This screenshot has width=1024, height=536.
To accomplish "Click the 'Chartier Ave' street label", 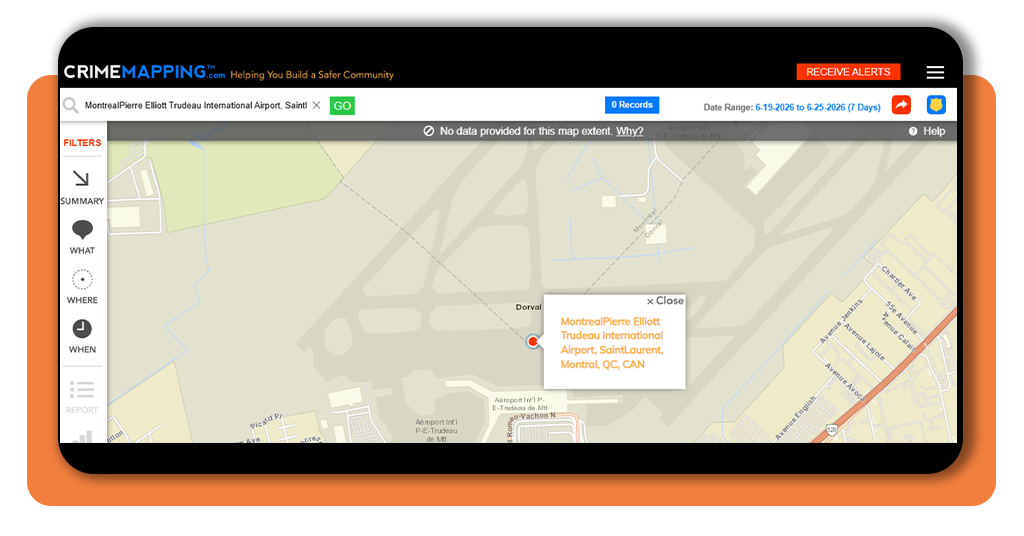I will (899, 283).
